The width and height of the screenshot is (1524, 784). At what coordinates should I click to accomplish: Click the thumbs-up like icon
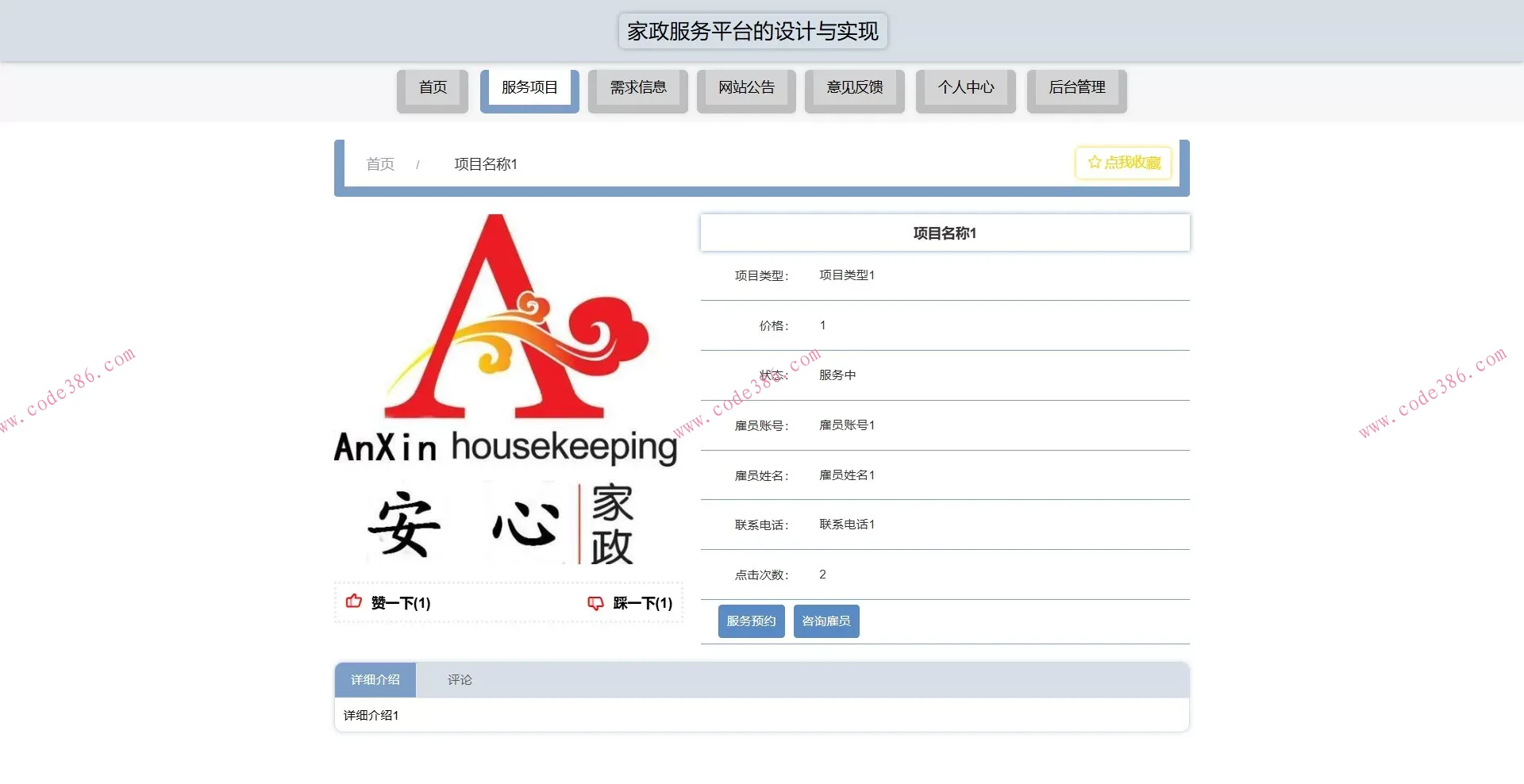[x=355, y=602]
